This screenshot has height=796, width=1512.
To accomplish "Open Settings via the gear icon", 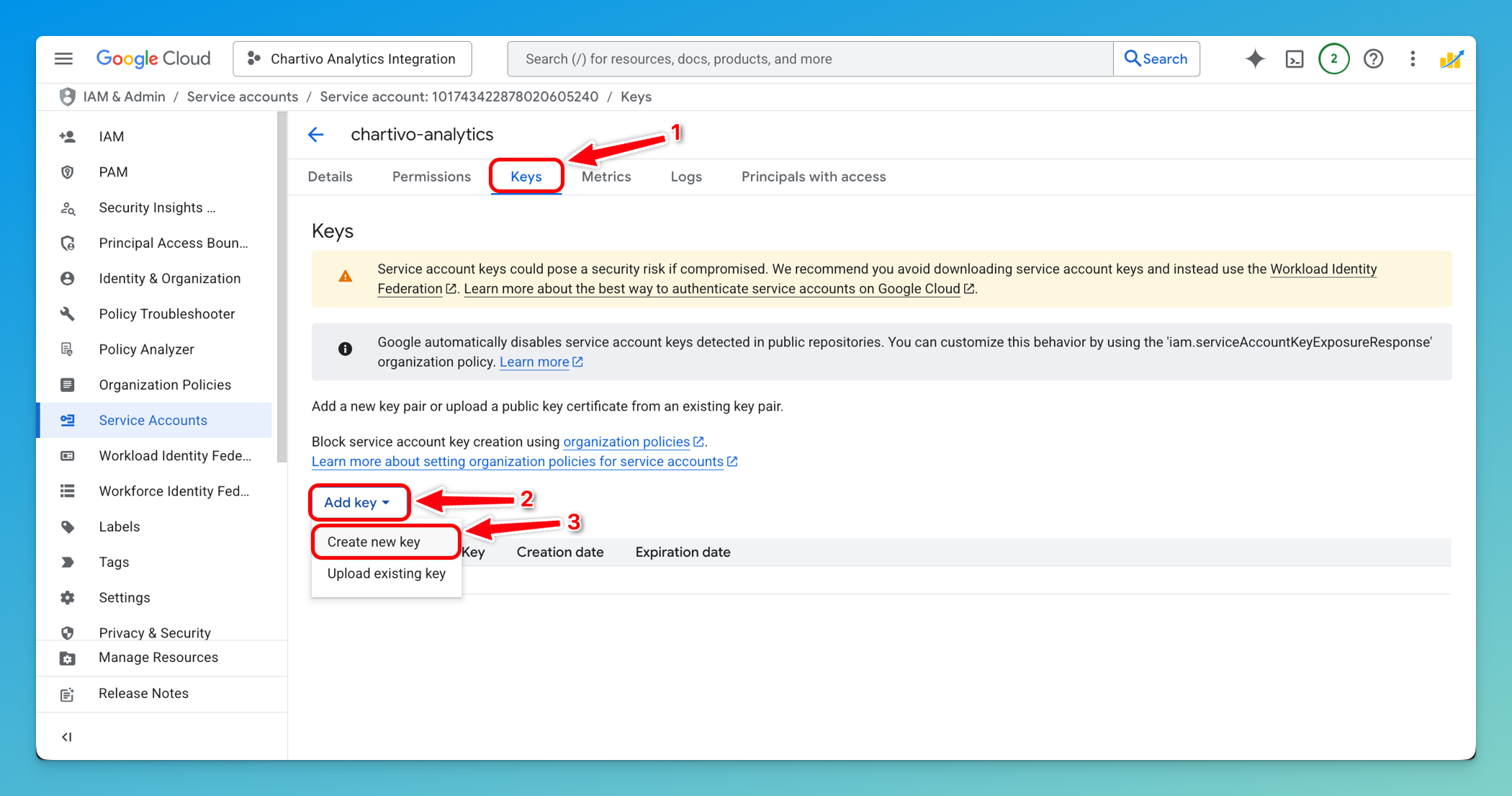I will click(x=67, y=597).
